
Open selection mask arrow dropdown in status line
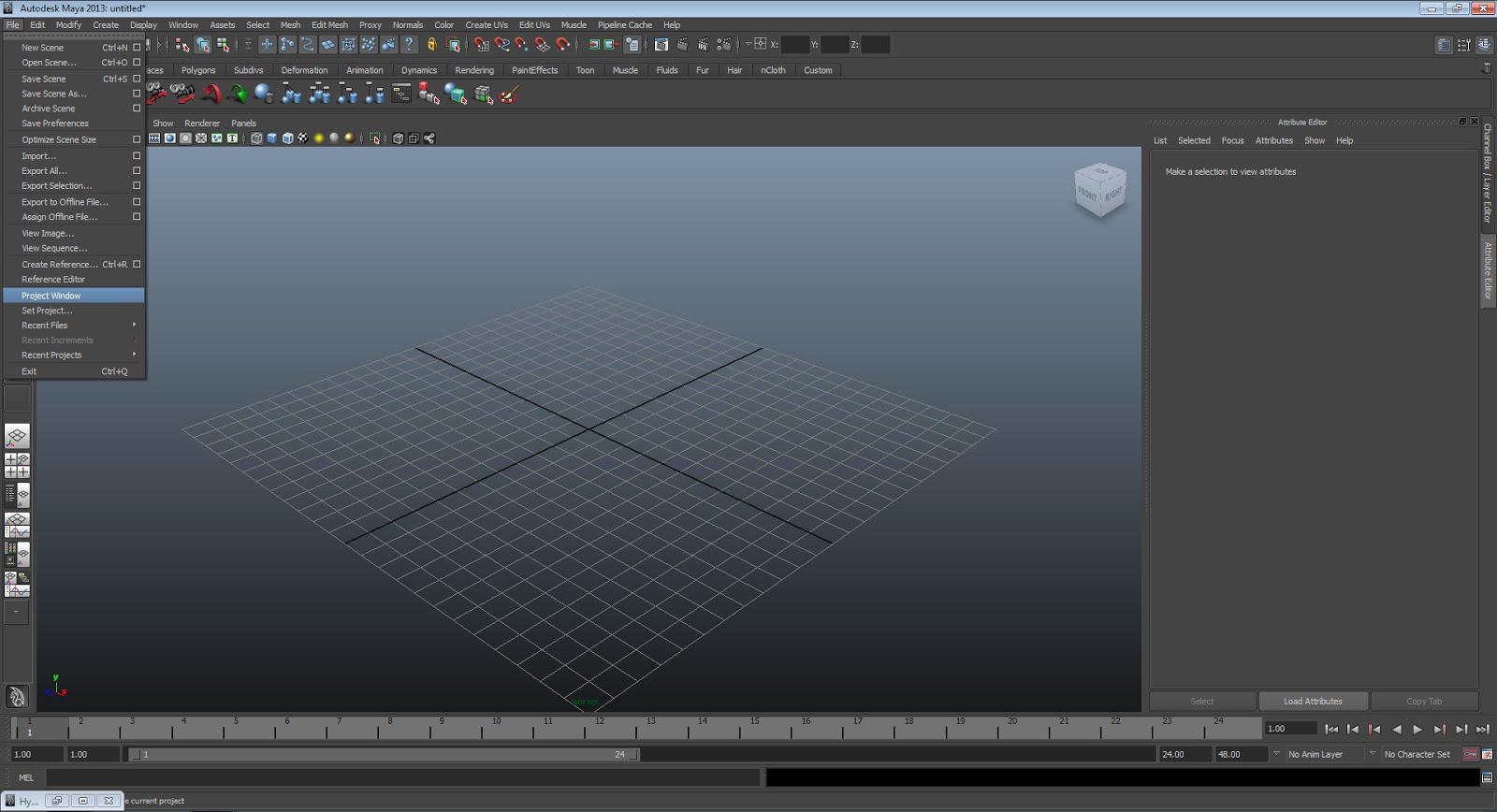point(248,44)
